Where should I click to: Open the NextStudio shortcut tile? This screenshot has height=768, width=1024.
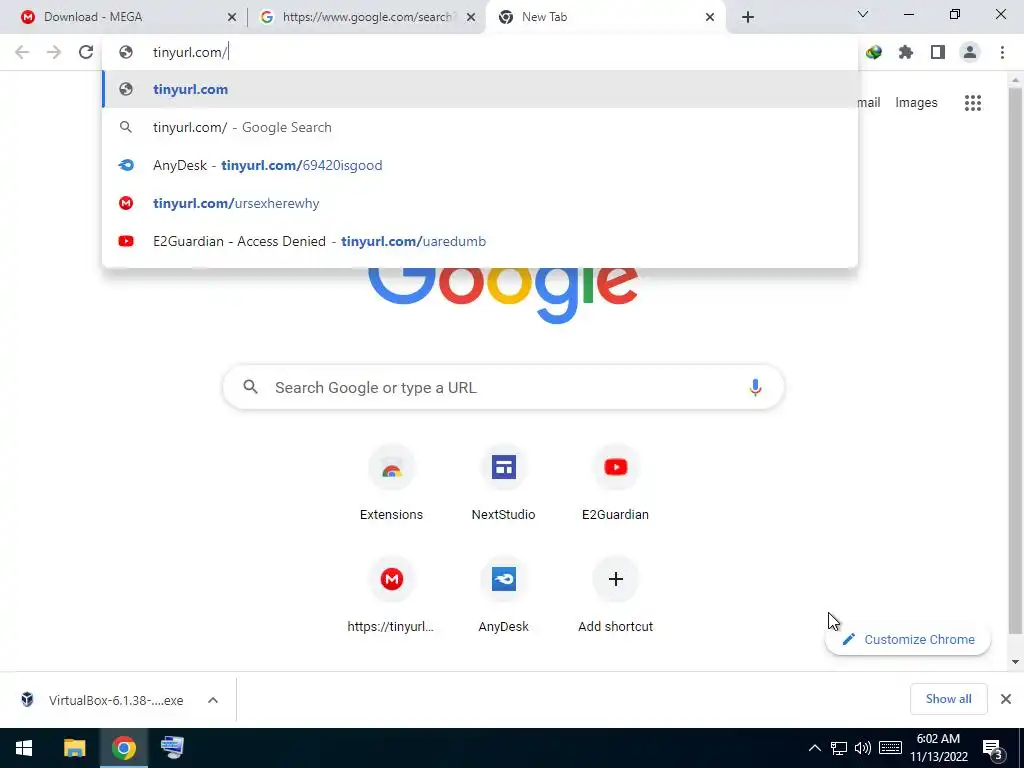(504, 484)
